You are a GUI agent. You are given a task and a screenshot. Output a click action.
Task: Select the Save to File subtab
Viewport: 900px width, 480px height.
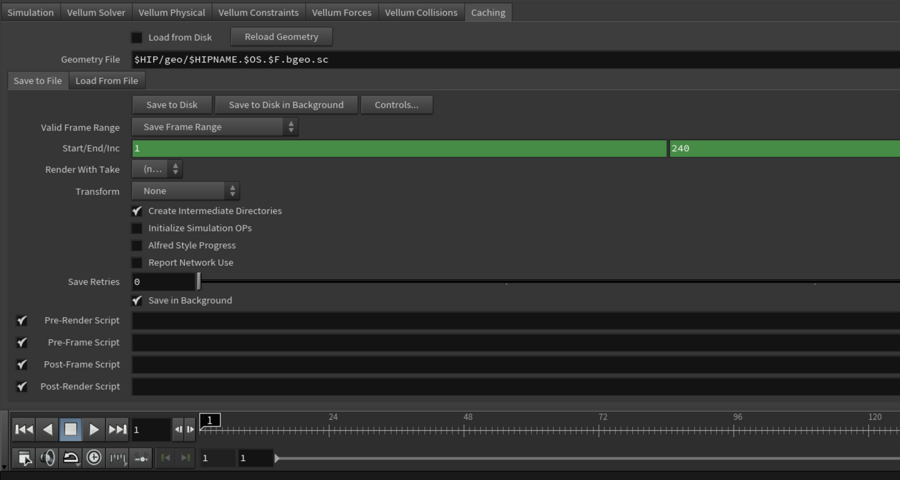(38, 81)
